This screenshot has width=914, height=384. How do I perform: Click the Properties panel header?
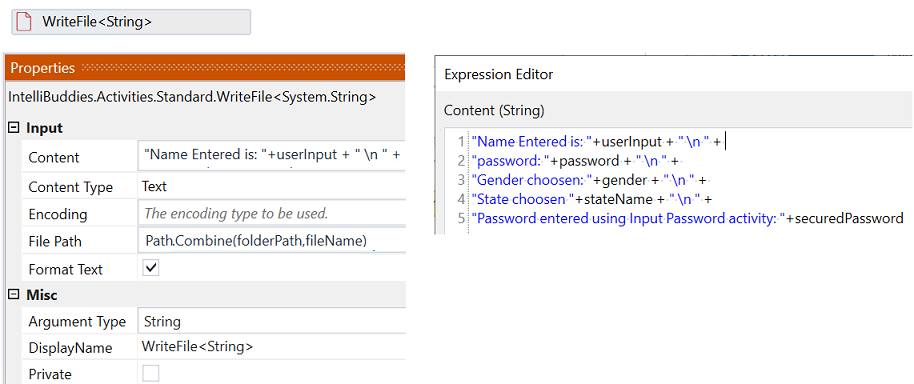[205, 68]
